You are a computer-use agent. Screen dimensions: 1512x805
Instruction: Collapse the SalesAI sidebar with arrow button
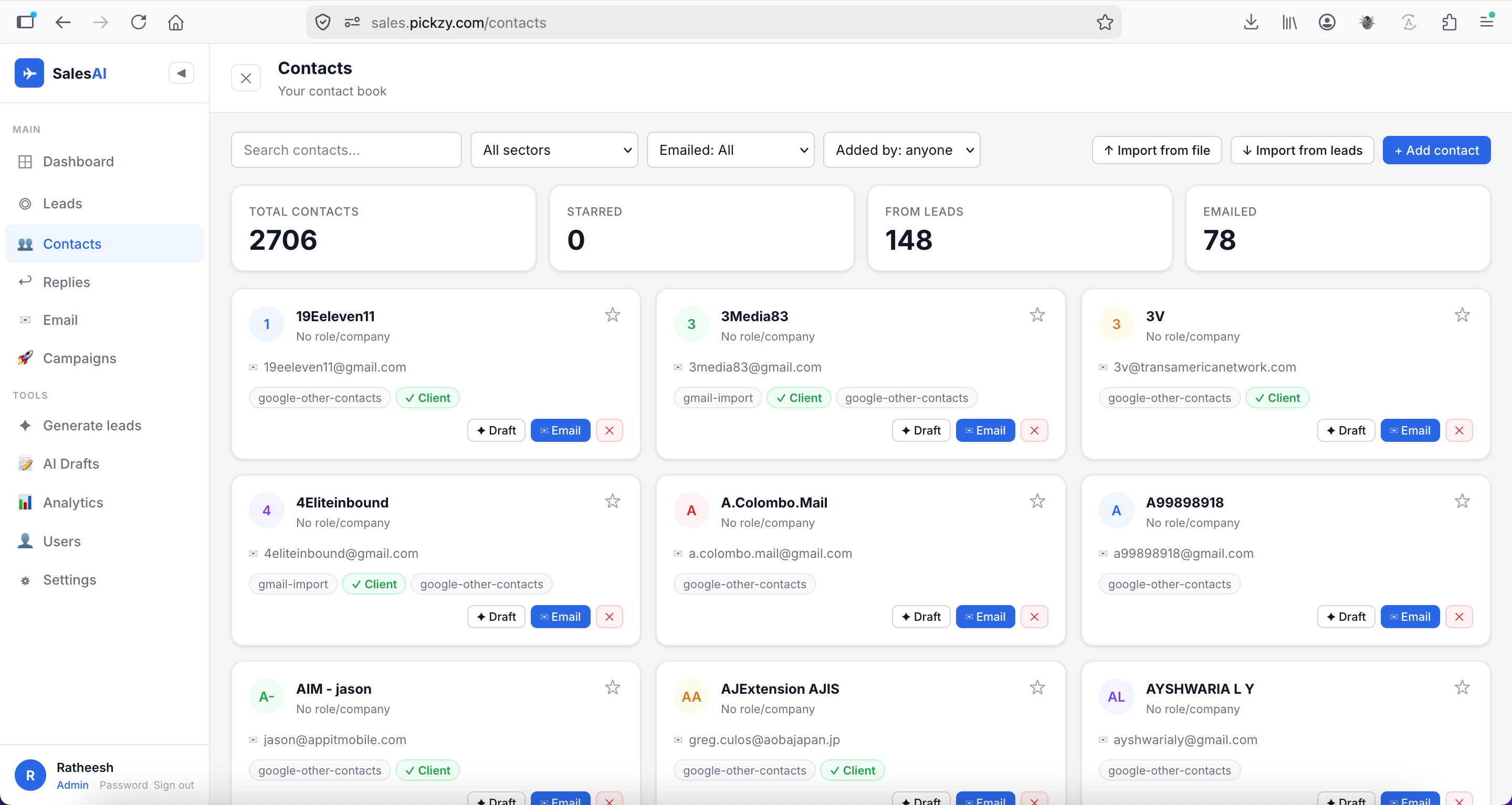click(181, 73)
